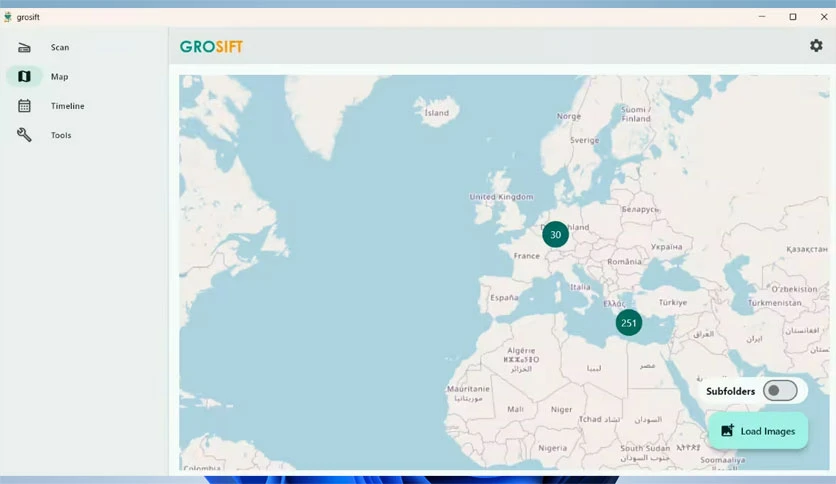
Task: Click the Ísland map label
Action: tap(436, 113)
